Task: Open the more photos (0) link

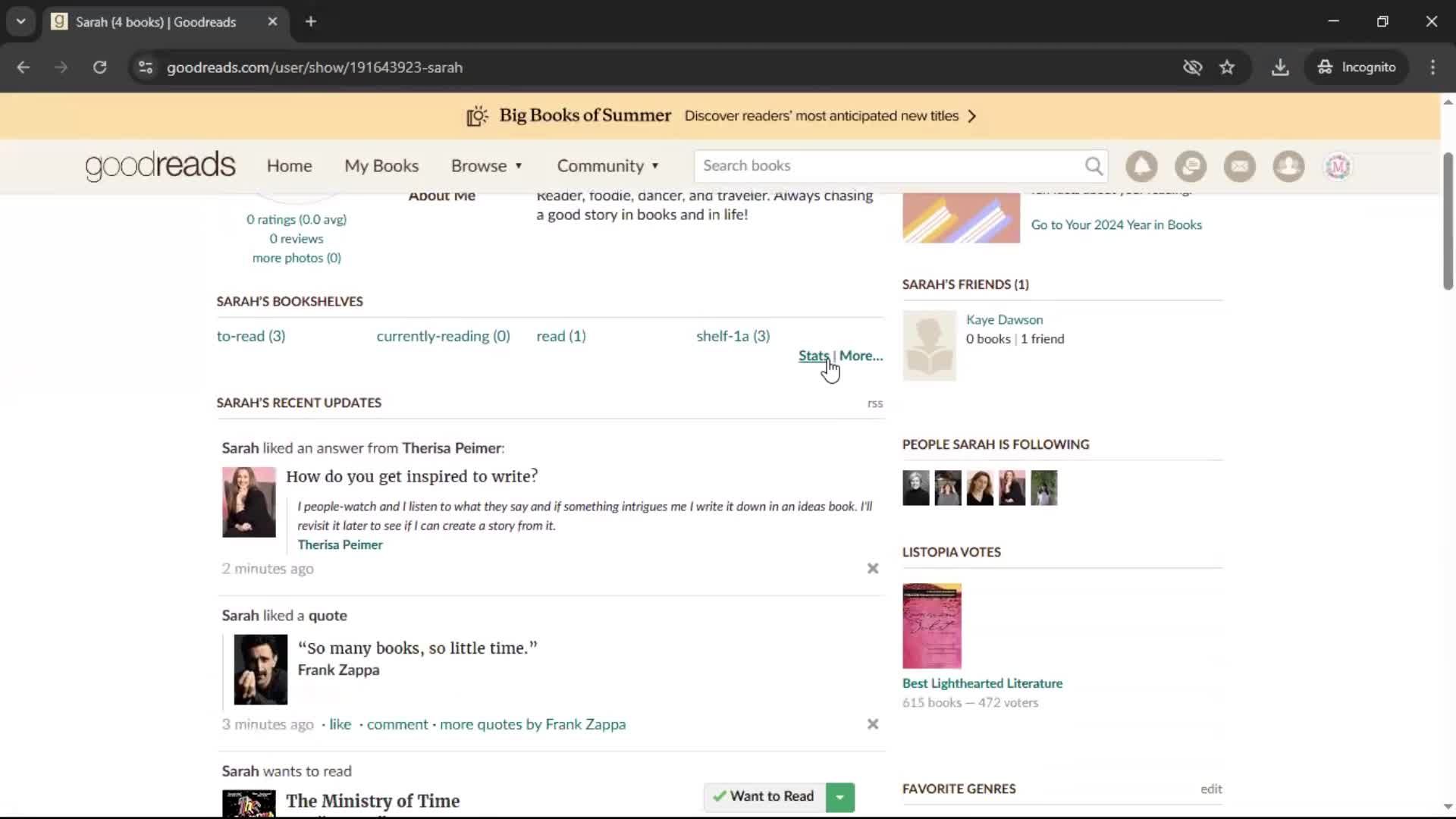Action: (x=297, y=258)
